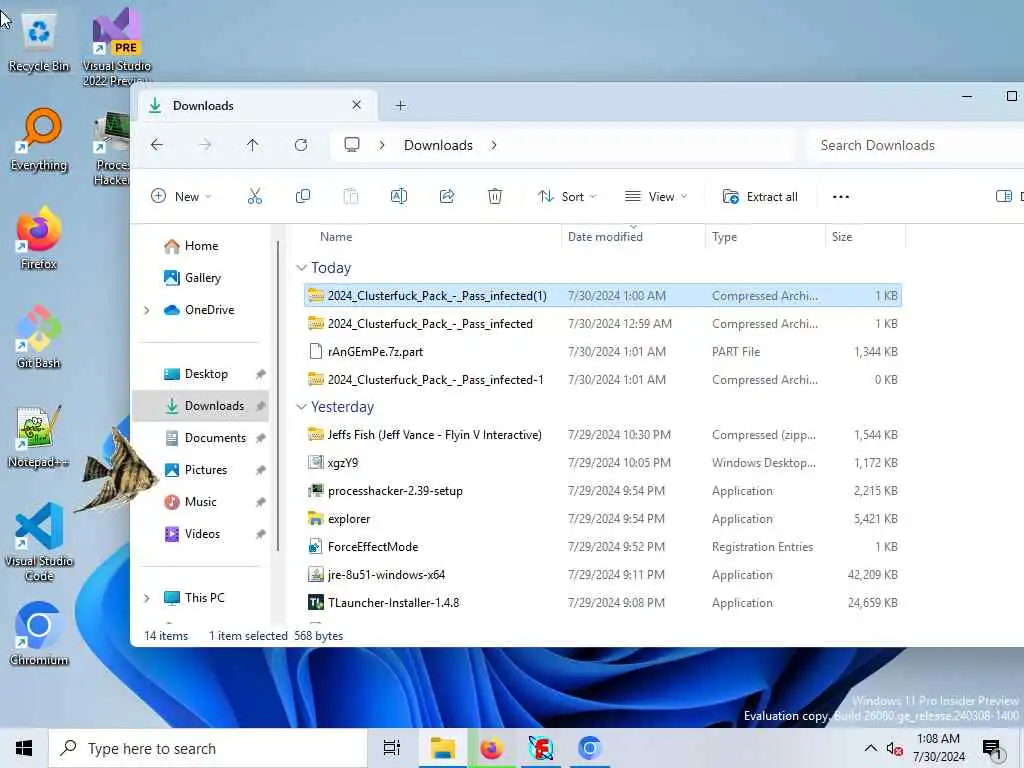Select the processhacker-2.39-setup file

click(x=603, y=490)
